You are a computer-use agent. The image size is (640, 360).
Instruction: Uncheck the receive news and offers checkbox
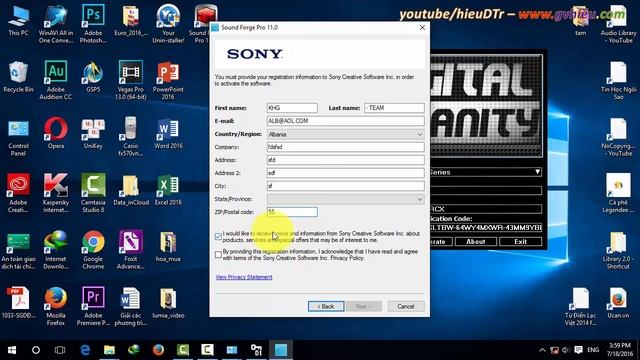(x=218, y=236)
